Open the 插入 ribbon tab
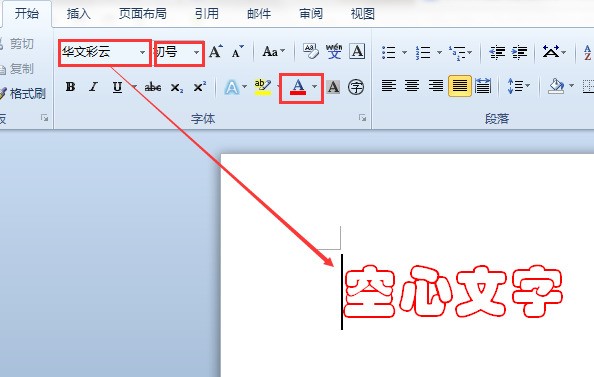This screenshot has width=594, height=377. pos(78,14)
